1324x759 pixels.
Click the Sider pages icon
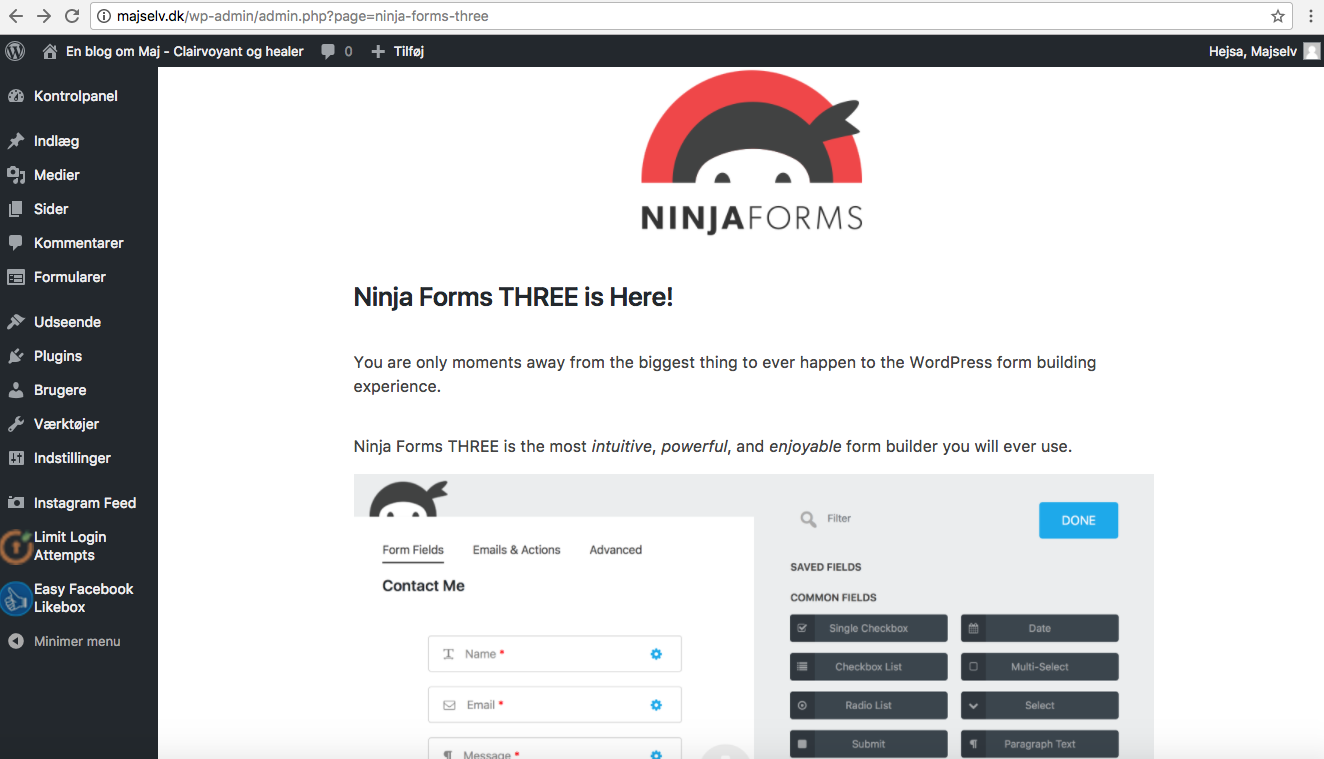[16, 209]
